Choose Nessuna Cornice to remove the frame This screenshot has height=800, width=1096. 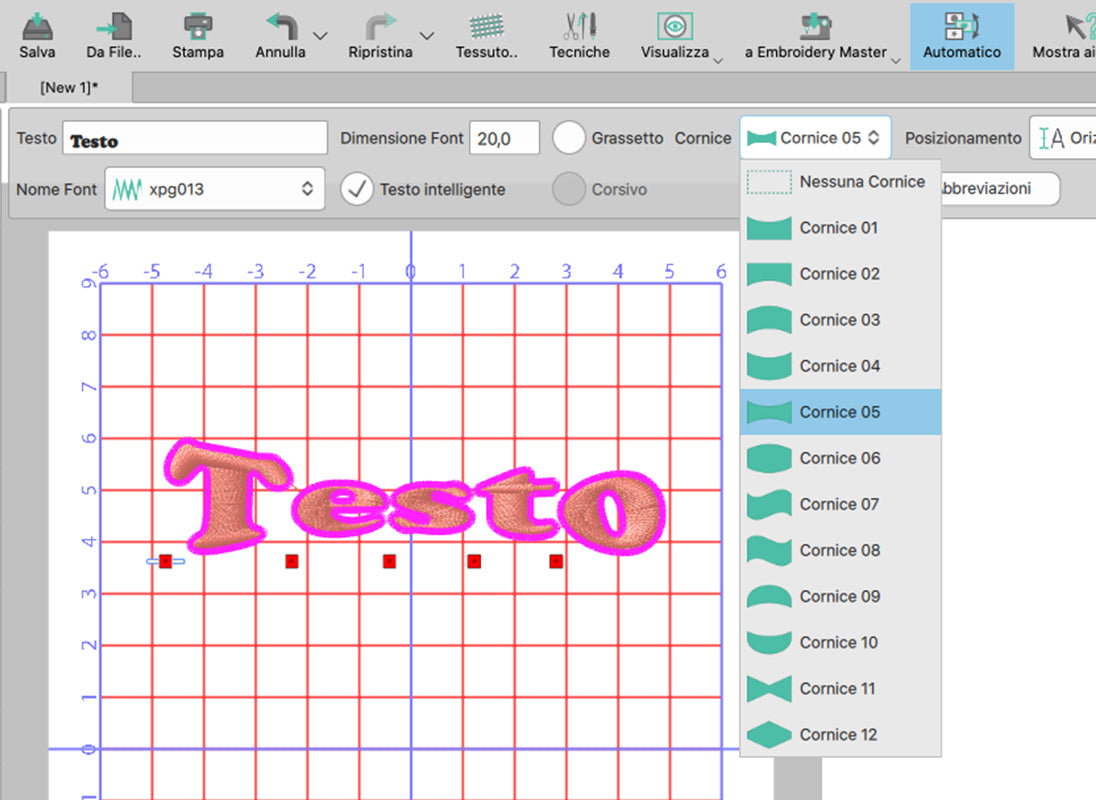[862, 181]
